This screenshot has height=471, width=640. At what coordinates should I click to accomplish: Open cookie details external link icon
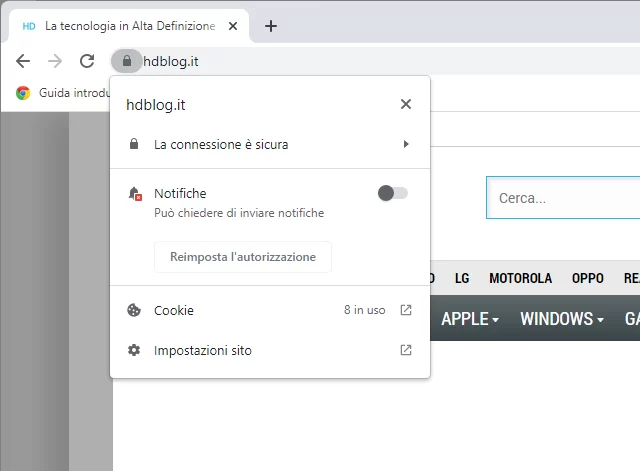405,310
